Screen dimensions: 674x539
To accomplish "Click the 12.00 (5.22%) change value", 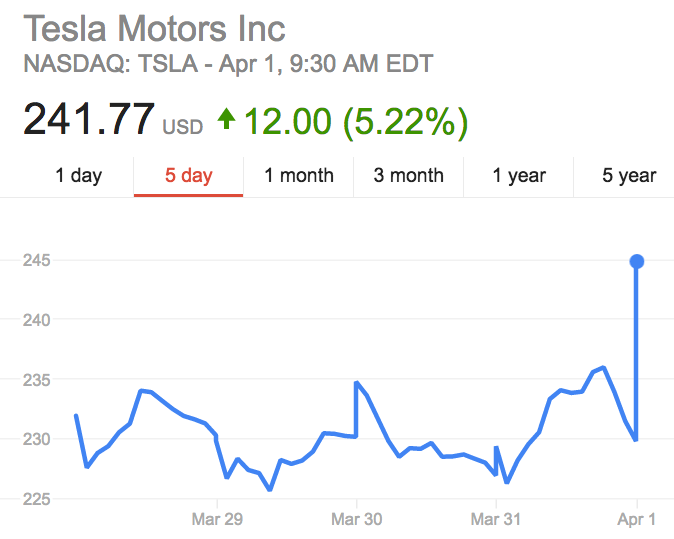I will click(356, 121).
